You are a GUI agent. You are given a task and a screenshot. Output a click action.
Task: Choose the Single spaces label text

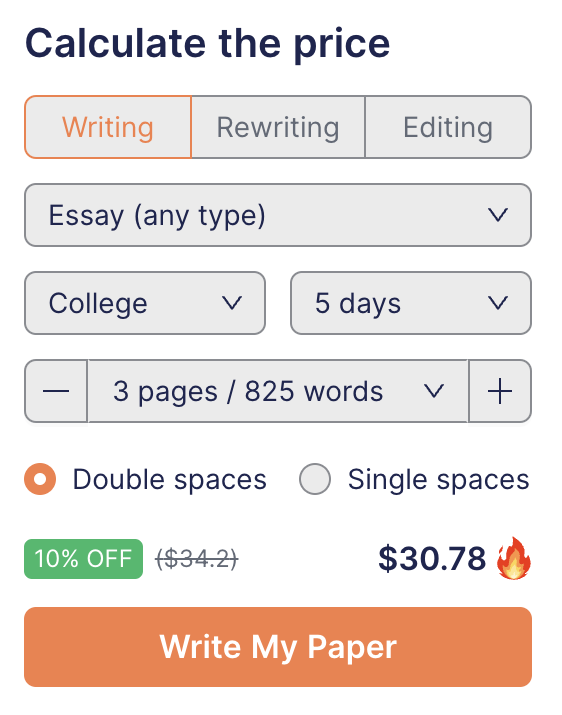pyautogui.click(x=438, y=480)
